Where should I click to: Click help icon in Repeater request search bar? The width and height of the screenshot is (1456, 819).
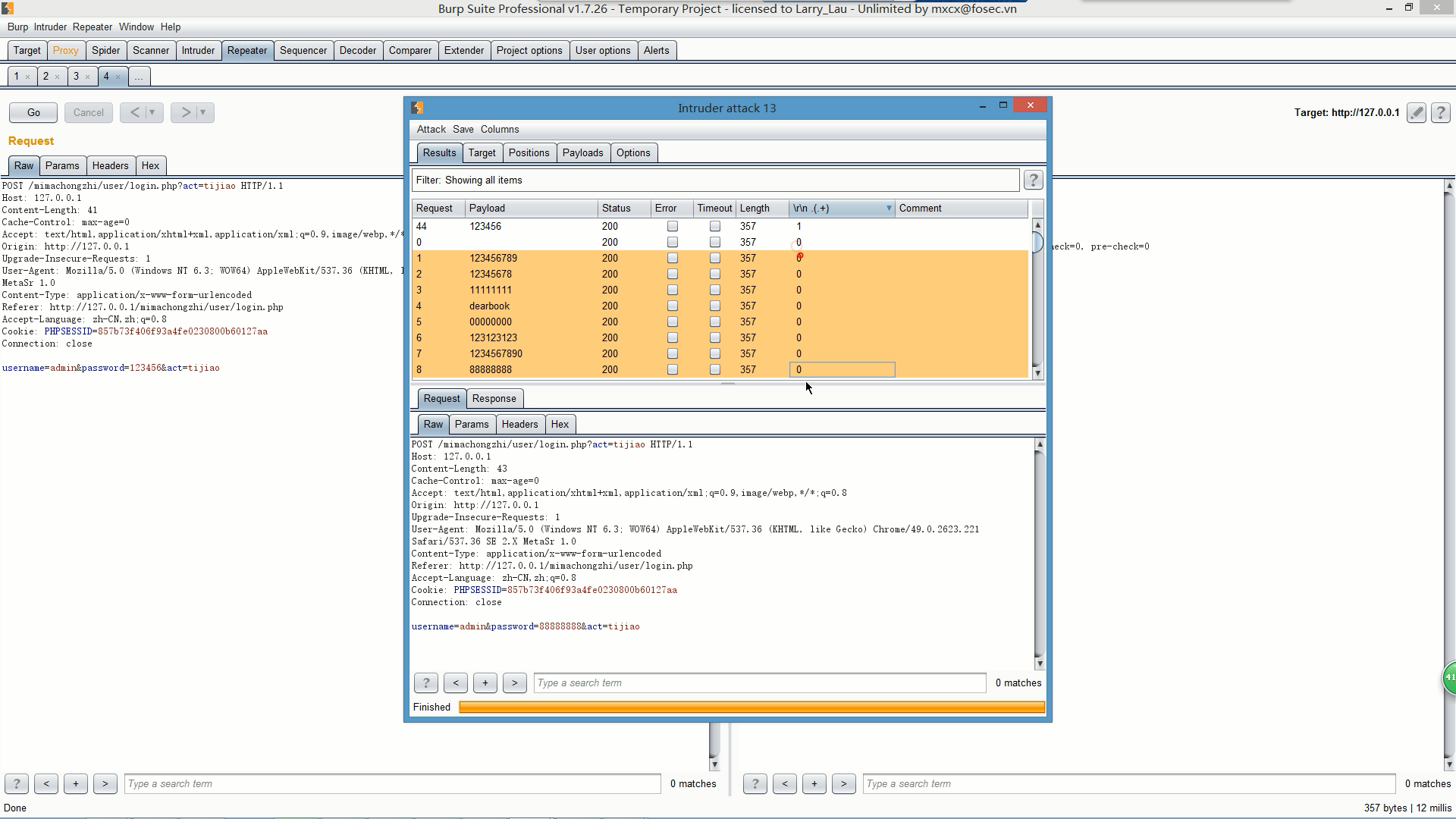tap(16, 783)
